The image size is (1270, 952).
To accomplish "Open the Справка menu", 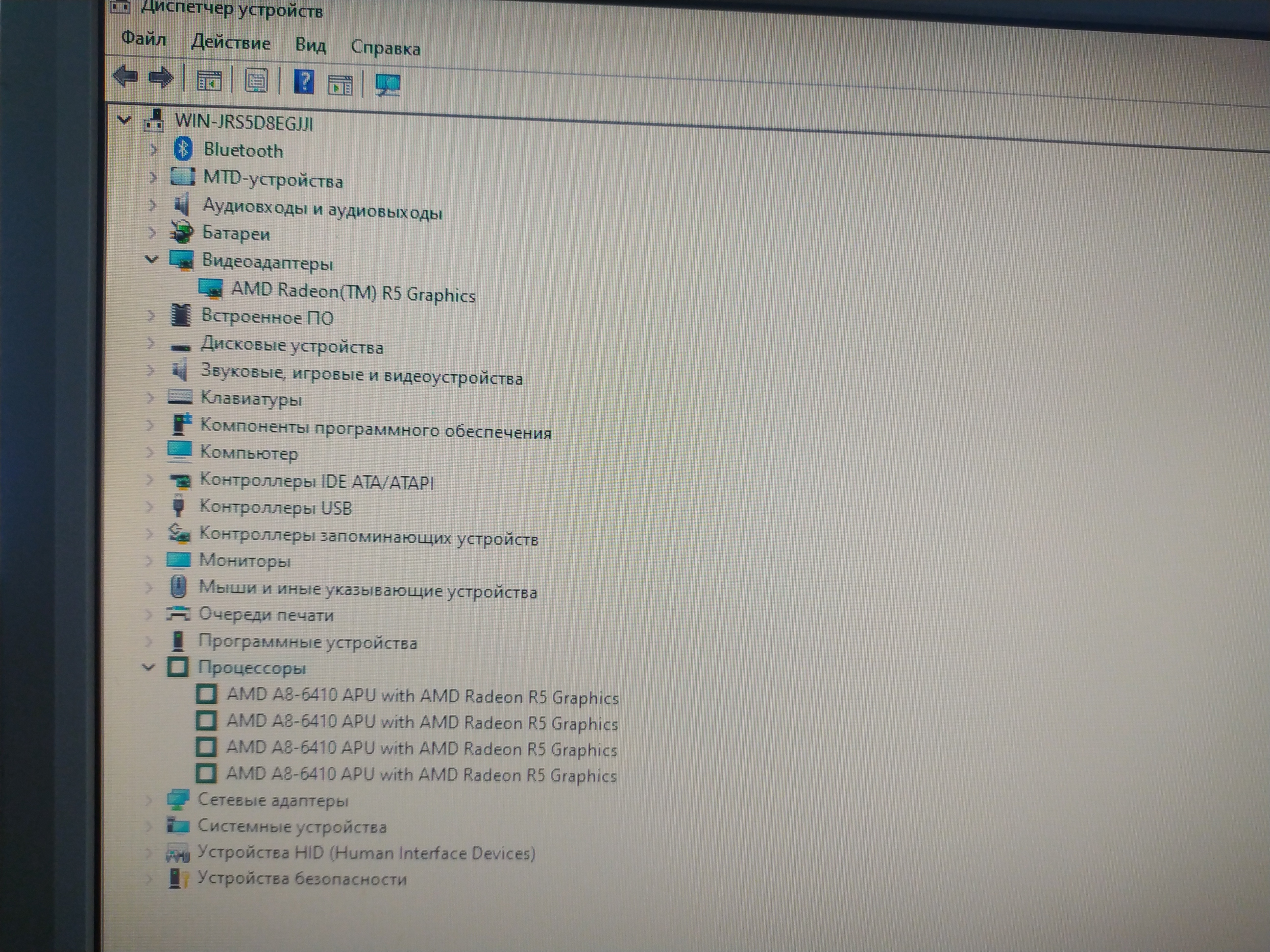I will coord(385,48).
